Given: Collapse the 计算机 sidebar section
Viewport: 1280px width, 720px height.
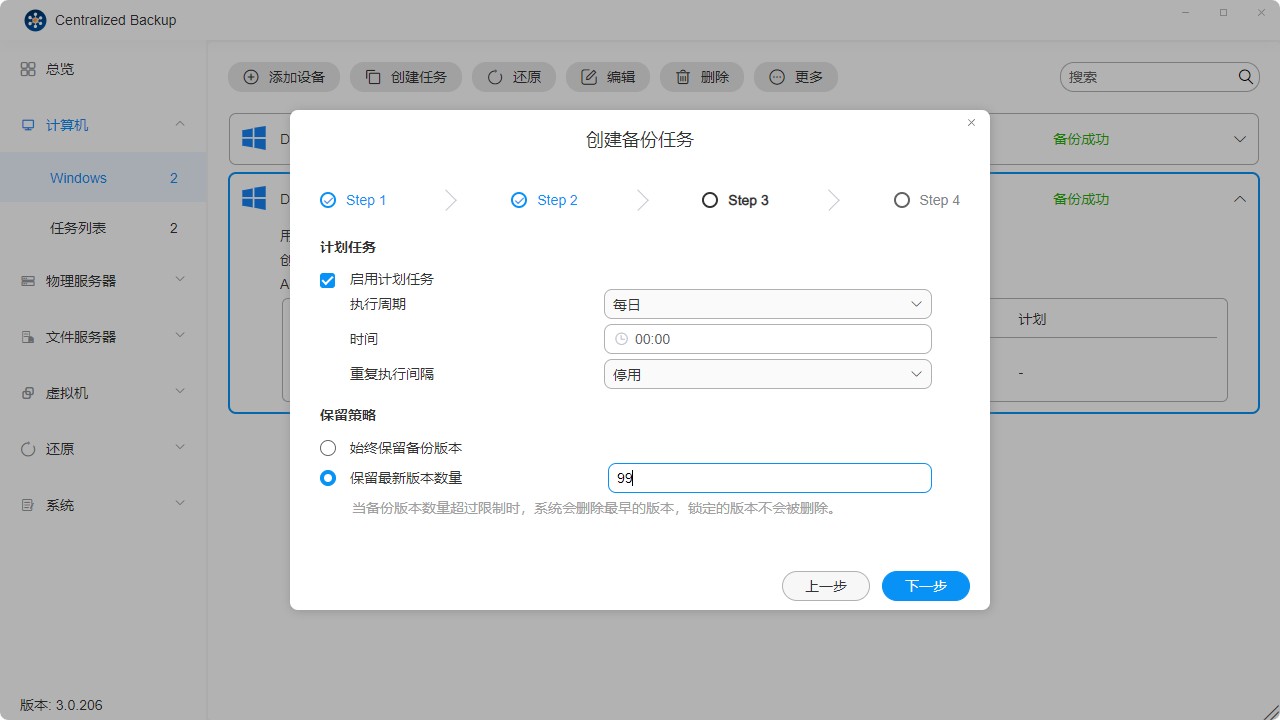Looking at the screenshot, I should (180, 124).
